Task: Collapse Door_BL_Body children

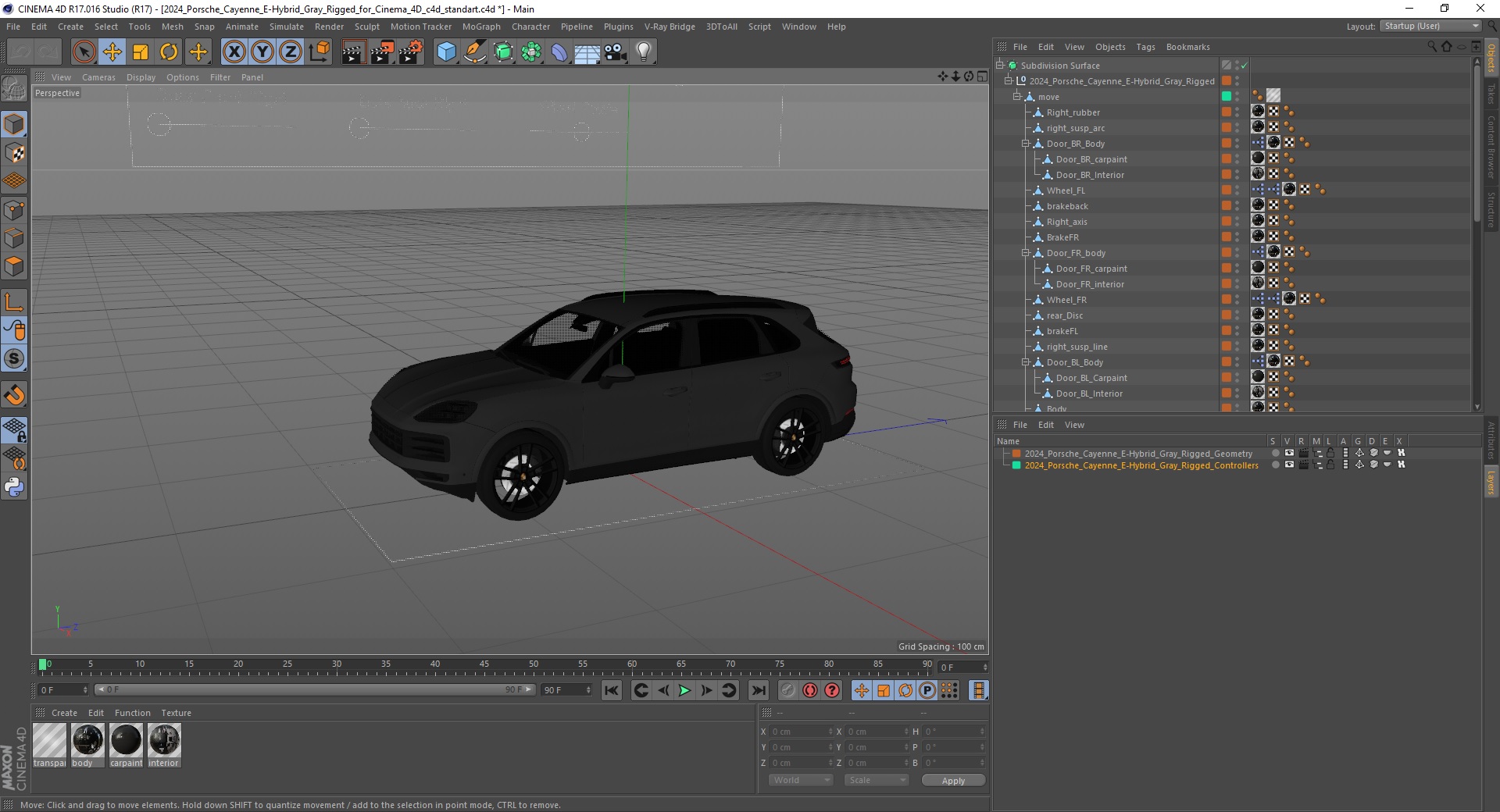Action: point(1026,362)
